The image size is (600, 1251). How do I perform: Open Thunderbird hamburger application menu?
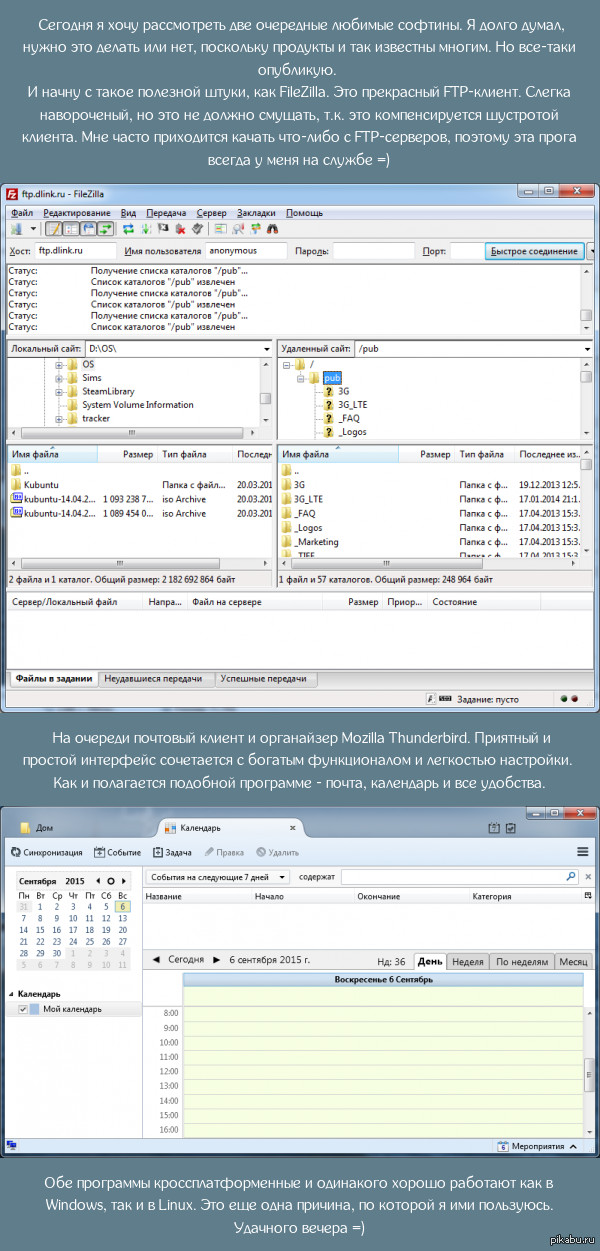582,852
